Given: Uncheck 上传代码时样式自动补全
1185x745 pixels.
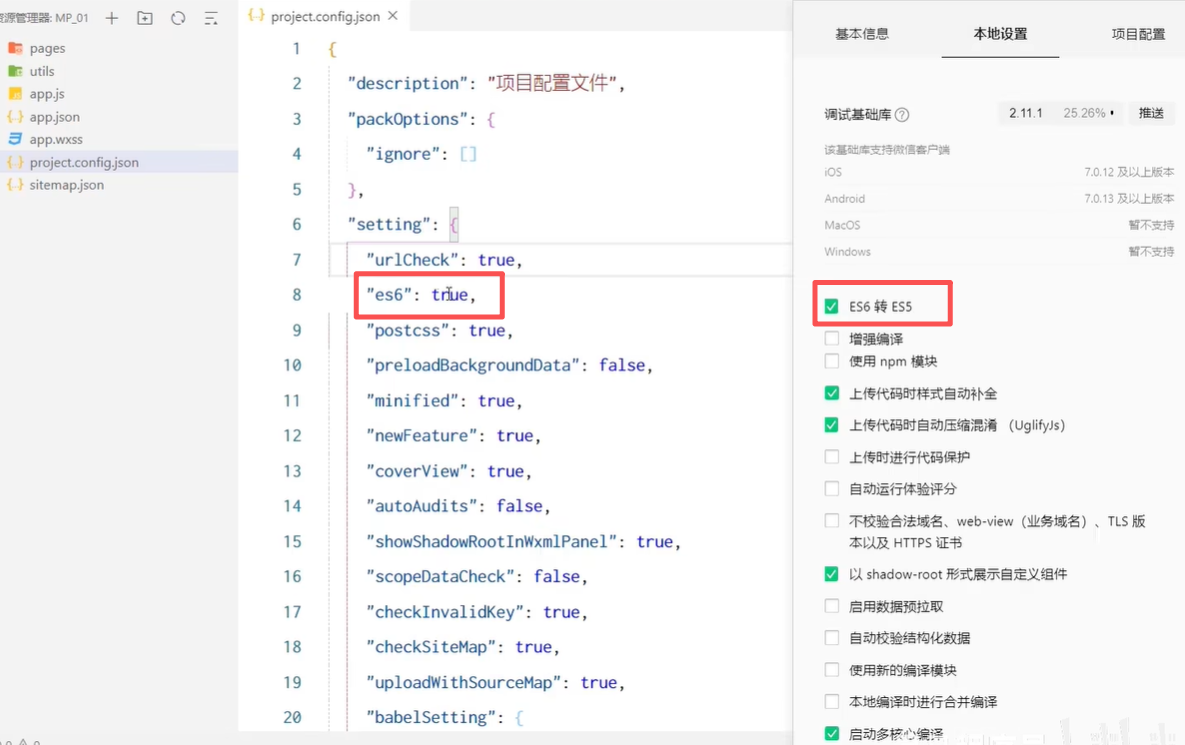Looking at the screenshot, I should 831,393.
